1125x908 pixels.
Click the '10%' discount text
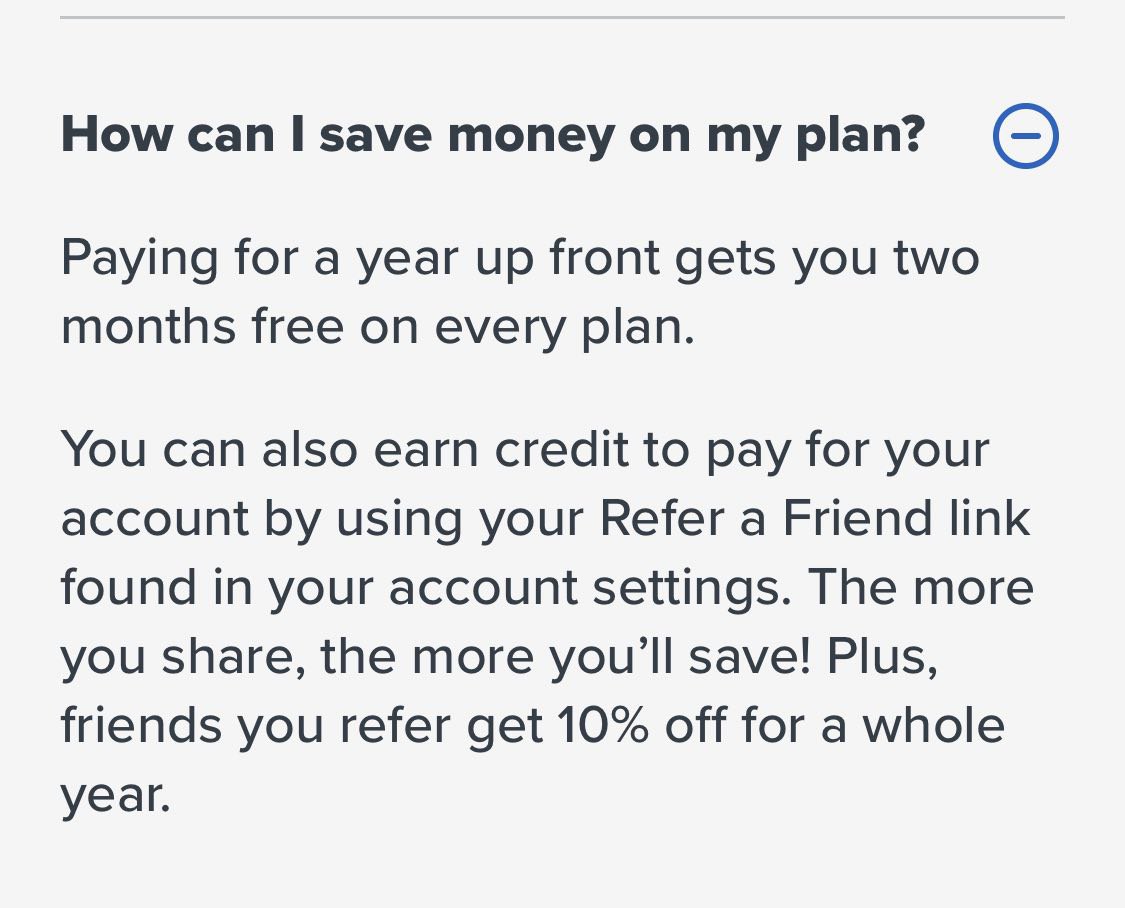point(603,725)
